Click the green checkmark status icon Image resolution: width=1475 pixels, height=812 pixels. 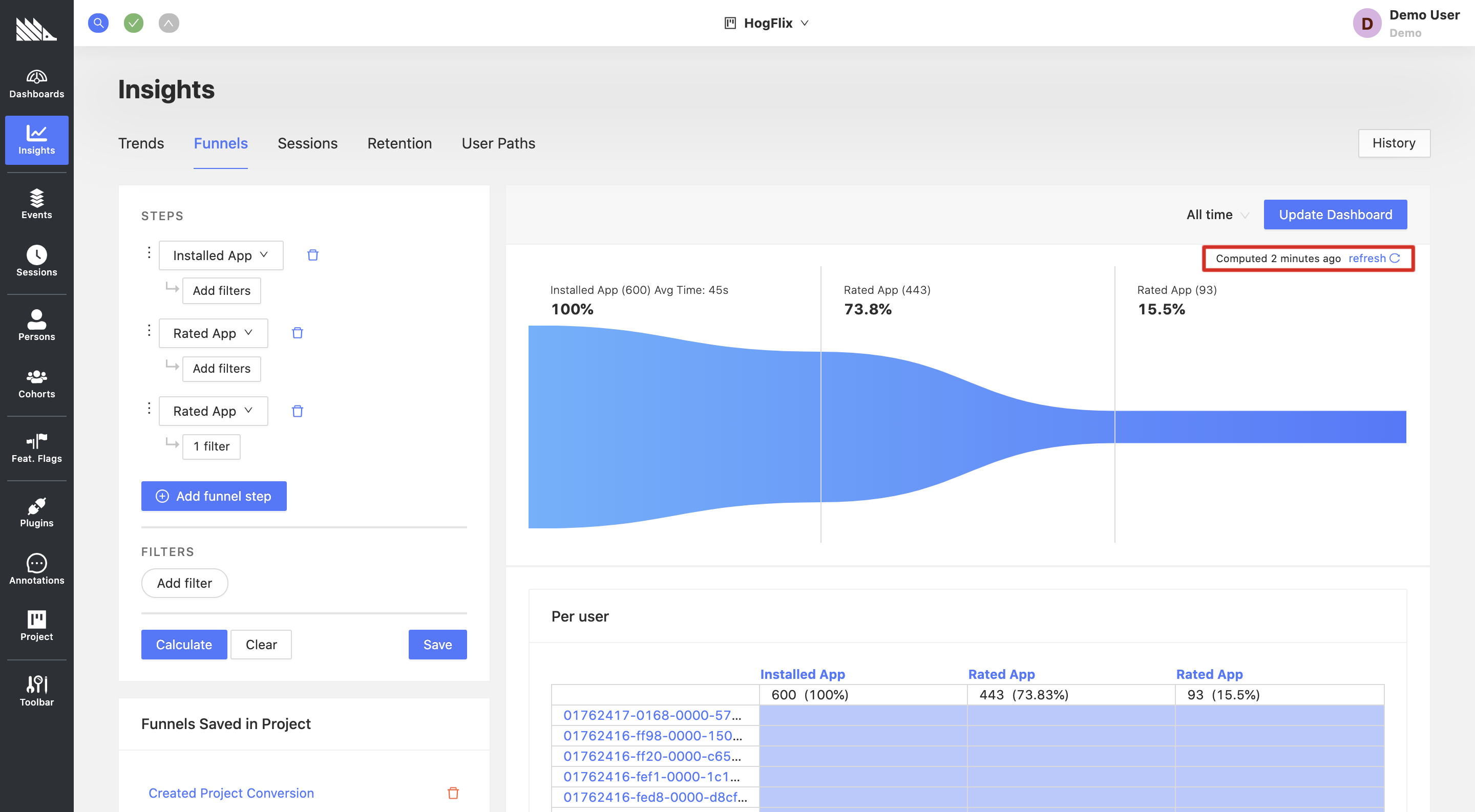point(133,23)
